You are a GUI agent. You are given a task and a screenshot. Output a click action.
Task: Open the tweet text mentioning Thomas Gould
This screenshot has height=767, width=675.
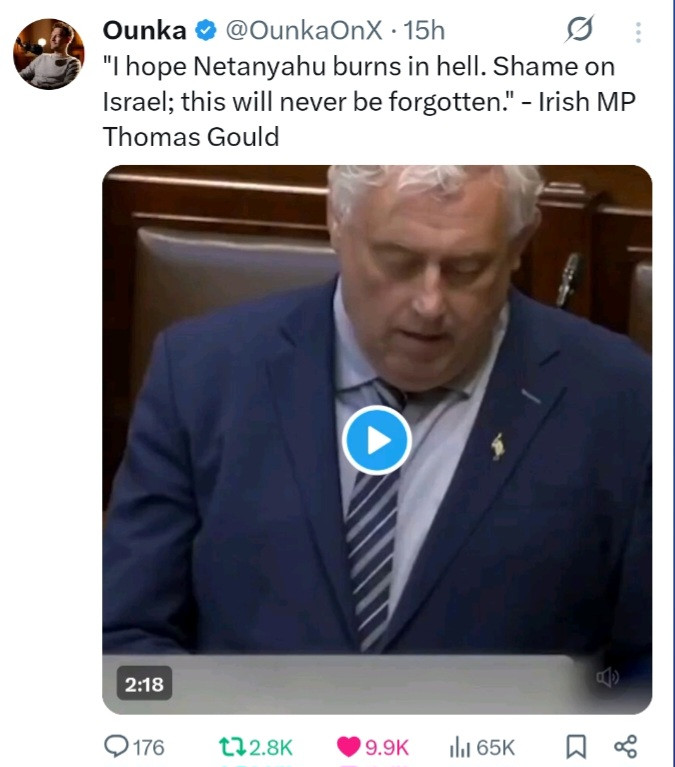point(369,101)
